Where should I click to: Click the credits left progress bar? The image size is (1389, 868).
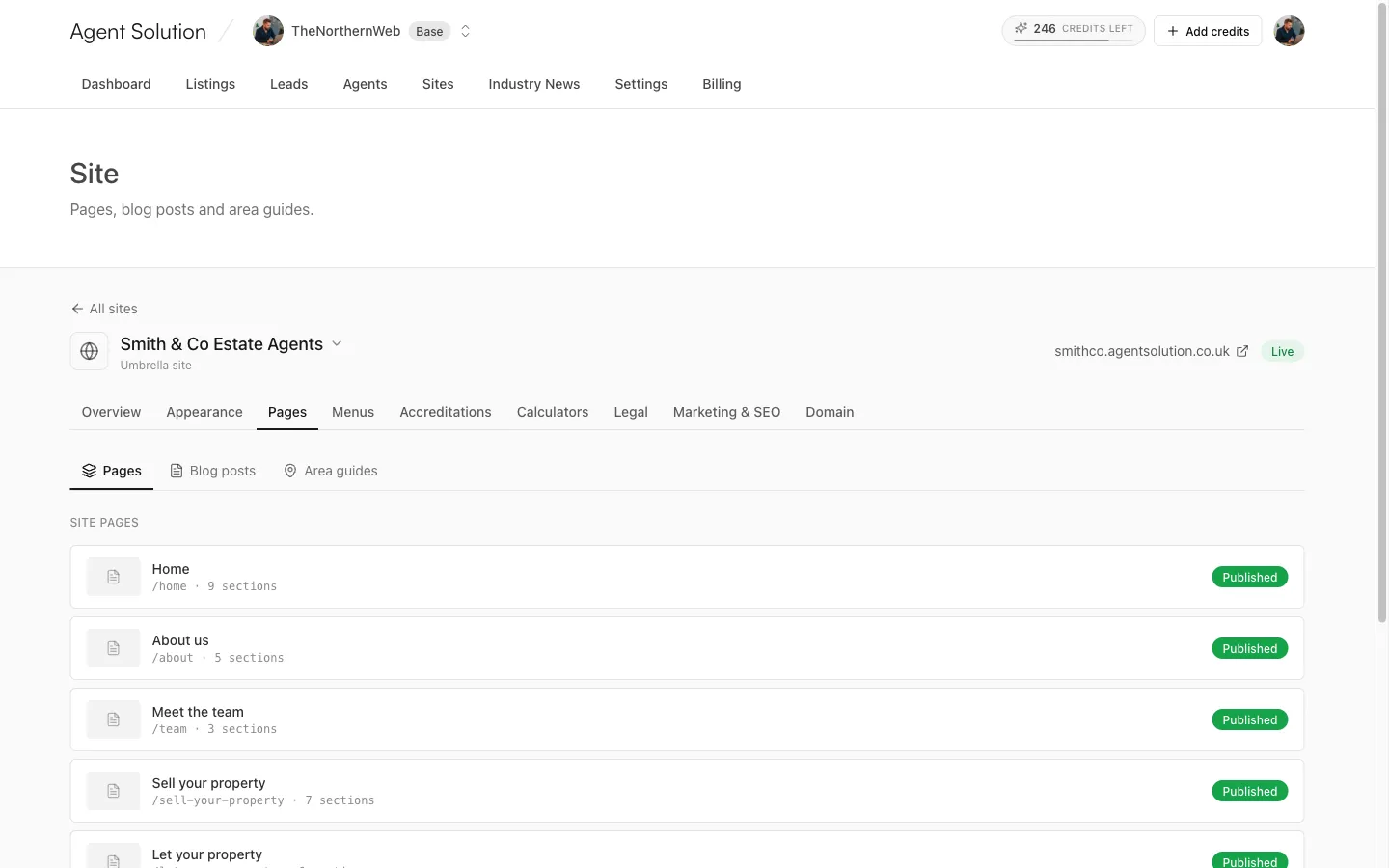(1074, 41)
